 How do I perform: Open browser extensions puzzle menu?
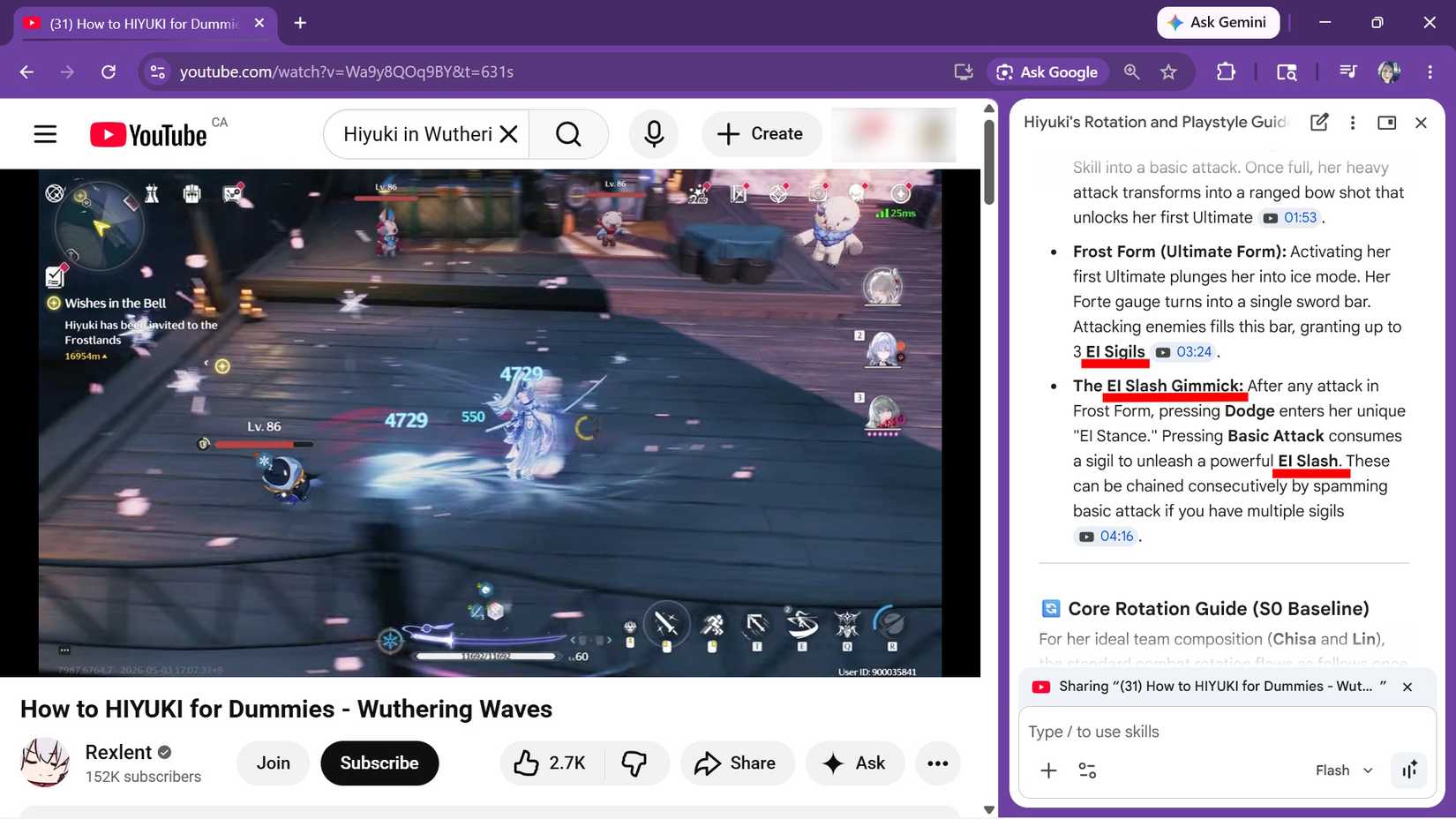pyautogui.click(x=1226, y=72)
